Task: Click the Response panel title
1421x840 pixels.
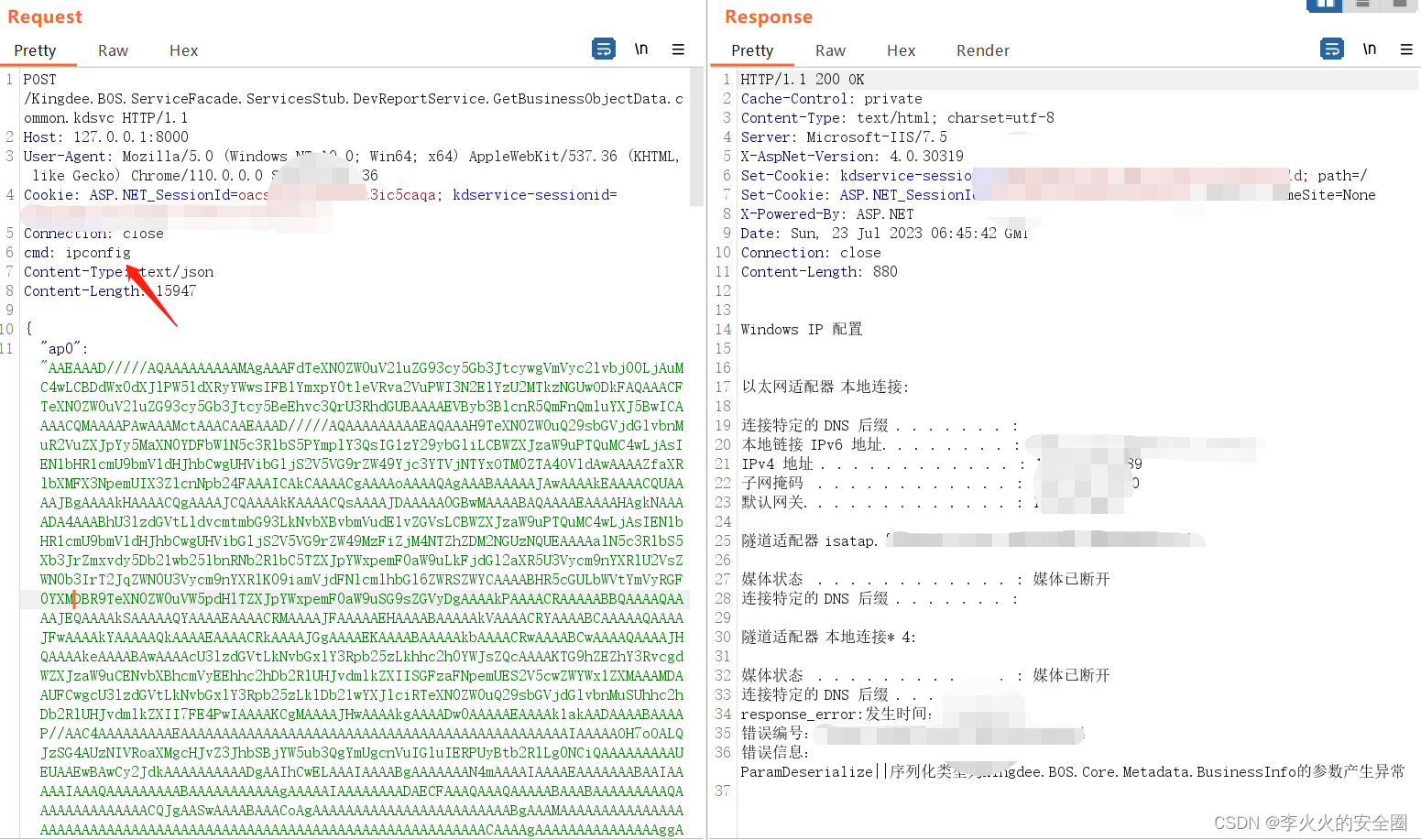Action: 769,16
